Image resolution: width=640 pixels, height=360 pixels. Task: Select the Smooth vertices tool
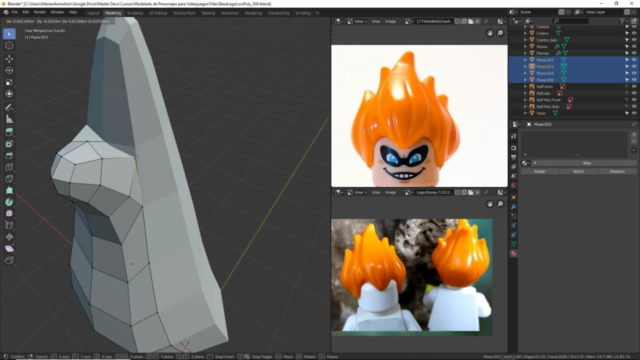[x=9, y=213]
